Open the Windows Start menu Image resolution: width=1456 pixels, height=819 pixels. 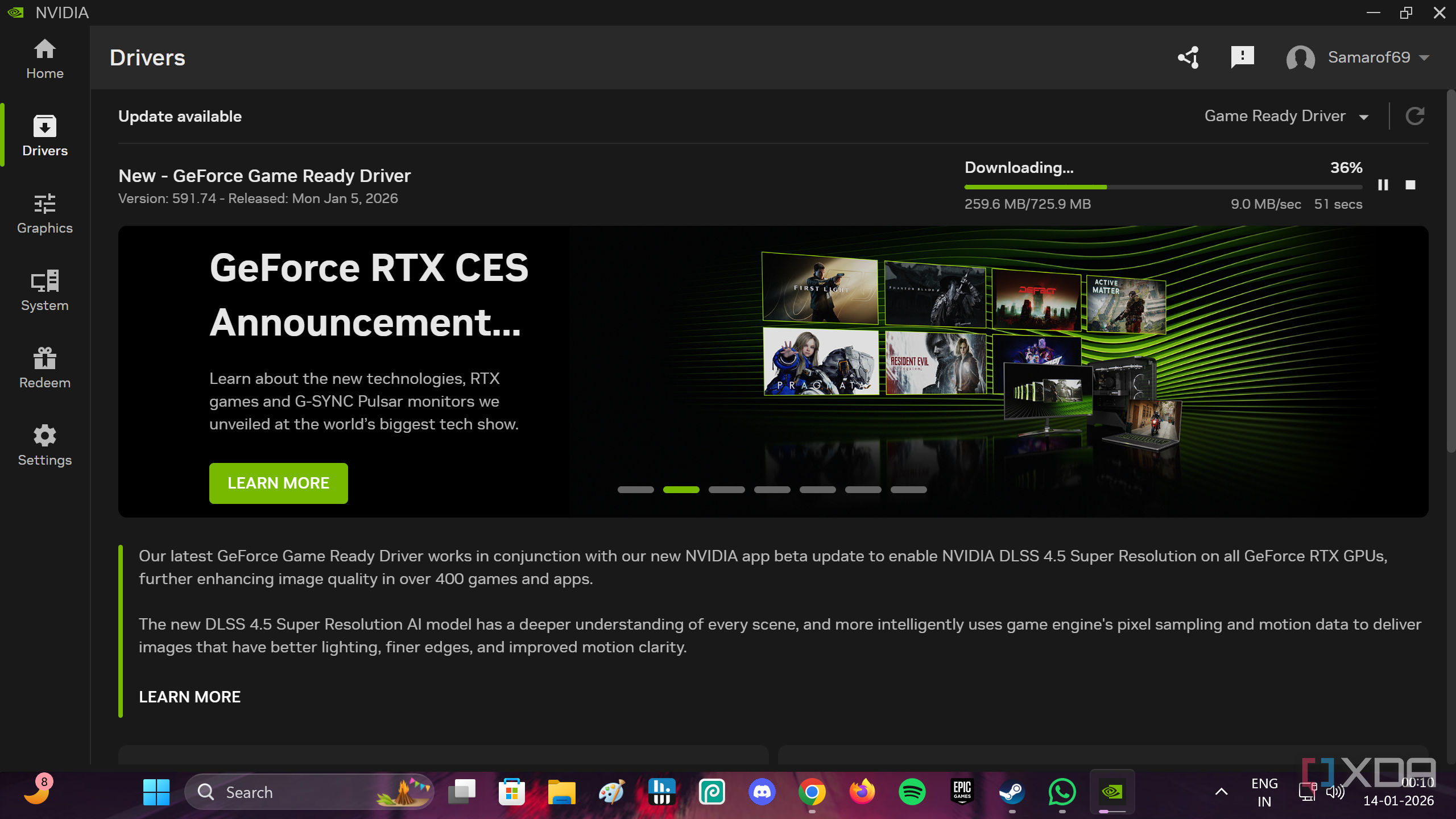(x=156, y=792)
